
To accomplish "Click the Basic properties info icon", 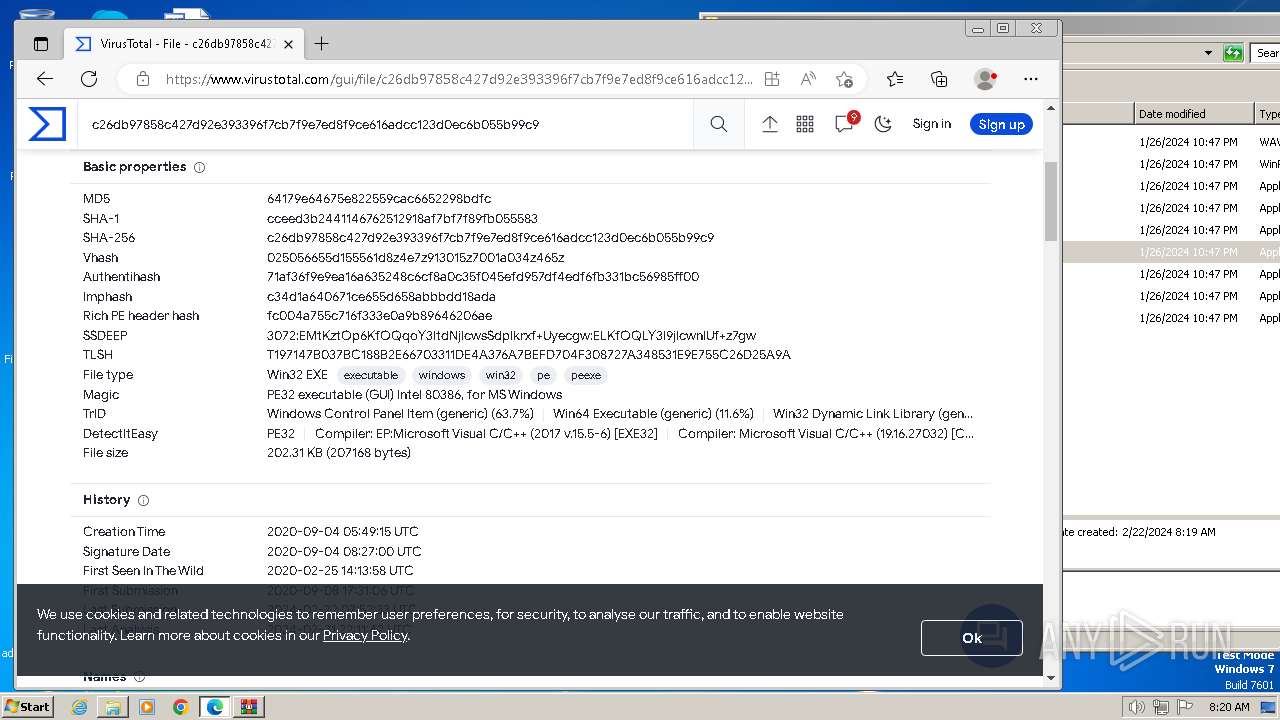I will pyautogui.click(x=199, y=167).
